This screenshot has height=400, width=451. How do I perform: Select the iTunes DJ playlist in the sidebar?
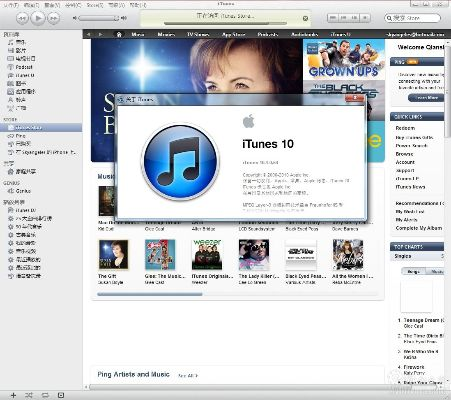(x=26, y=210)
